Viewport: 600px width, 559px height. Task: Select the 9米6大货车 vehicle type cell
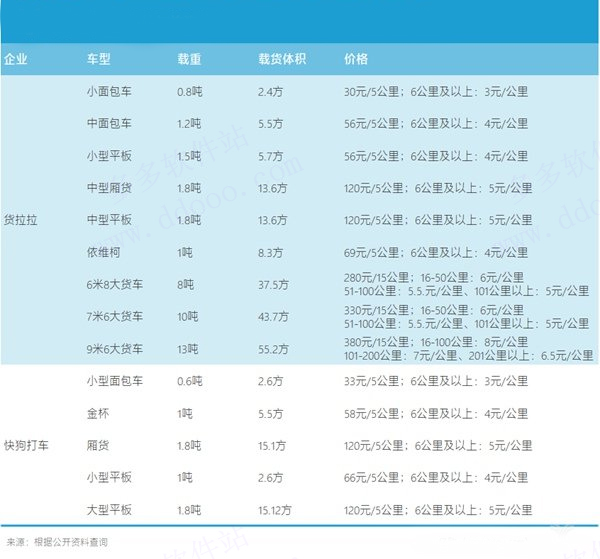(x=115, y=349)
